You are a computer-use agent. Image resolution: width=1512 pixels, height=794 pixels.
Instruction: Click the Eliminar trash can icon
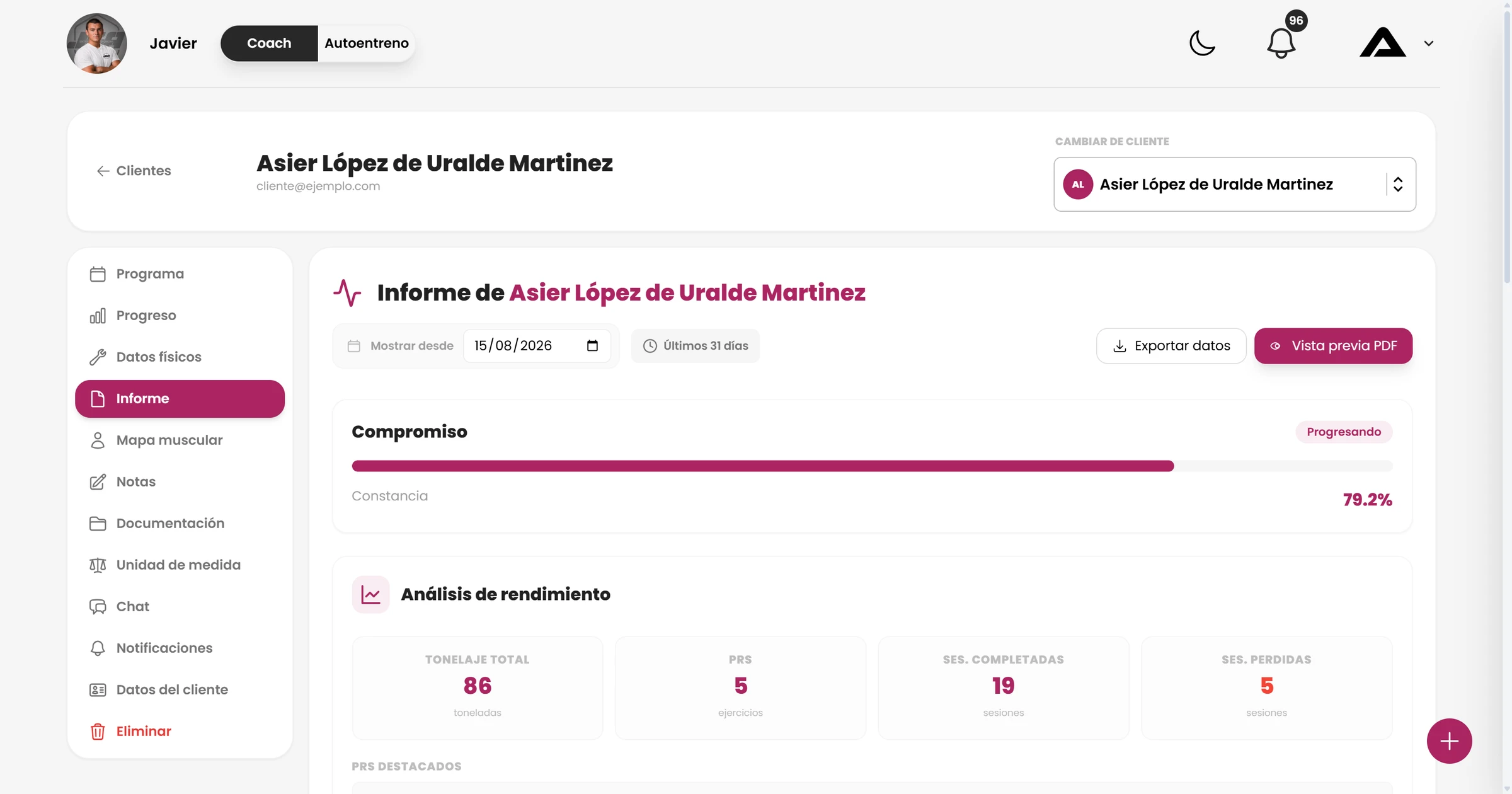(98, 732)
